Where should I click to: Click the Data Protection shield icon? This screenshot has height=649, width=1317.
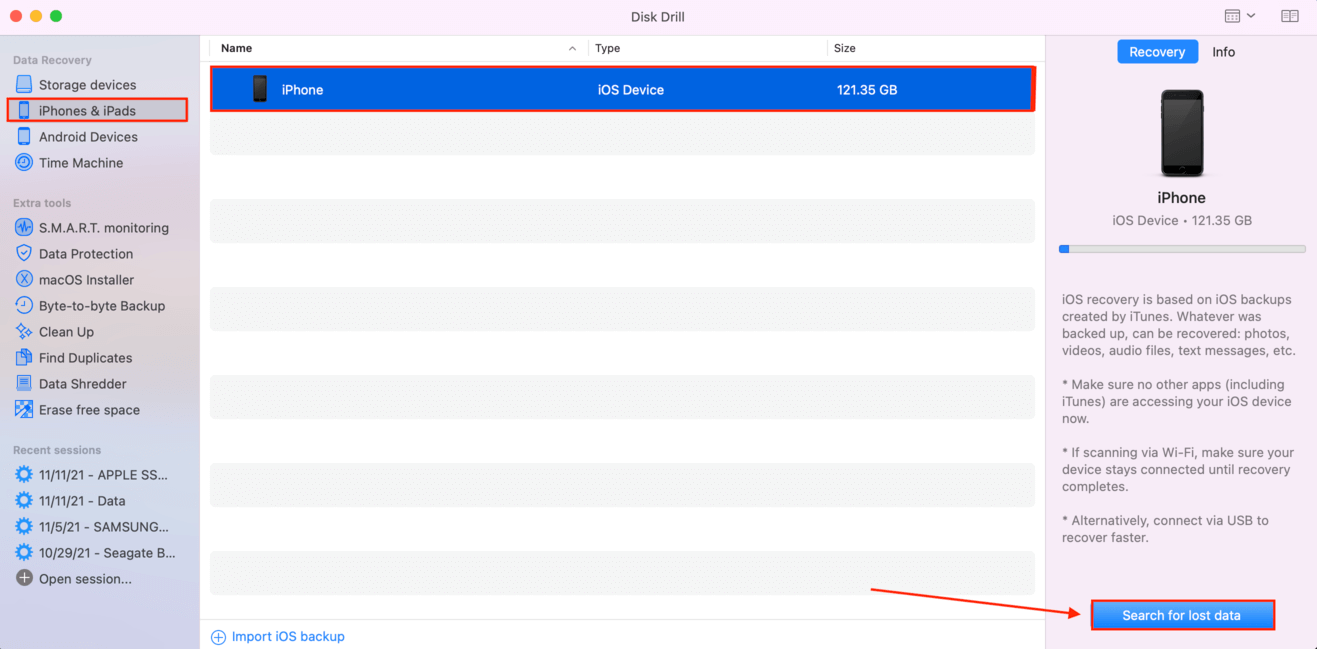(x=24, y=254)
